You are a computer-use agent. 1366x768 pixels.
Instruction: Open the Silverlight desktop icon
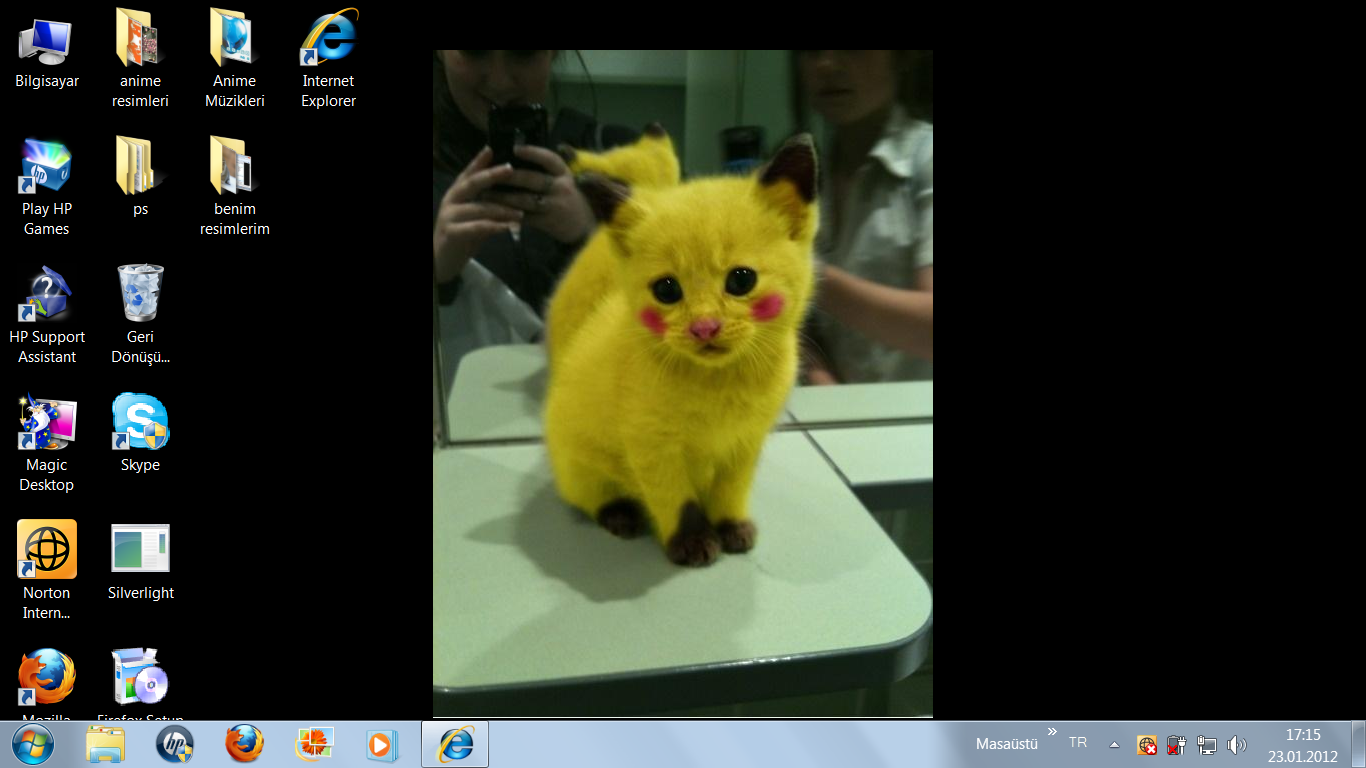pyautogui.click(x=140, y=561)
